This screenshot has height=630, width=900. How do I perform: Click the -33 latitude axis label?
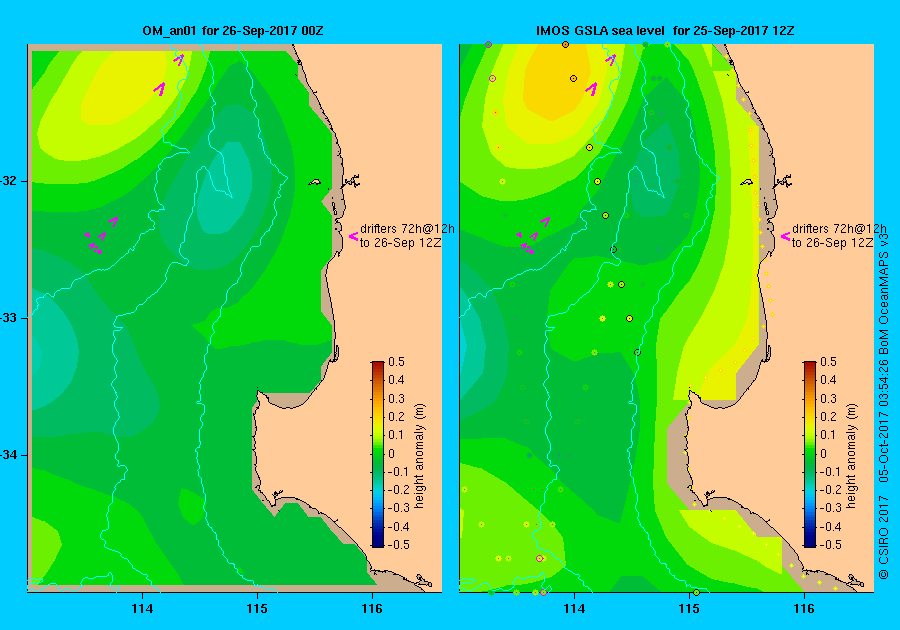pyautogui.click(x=9, y=318)
